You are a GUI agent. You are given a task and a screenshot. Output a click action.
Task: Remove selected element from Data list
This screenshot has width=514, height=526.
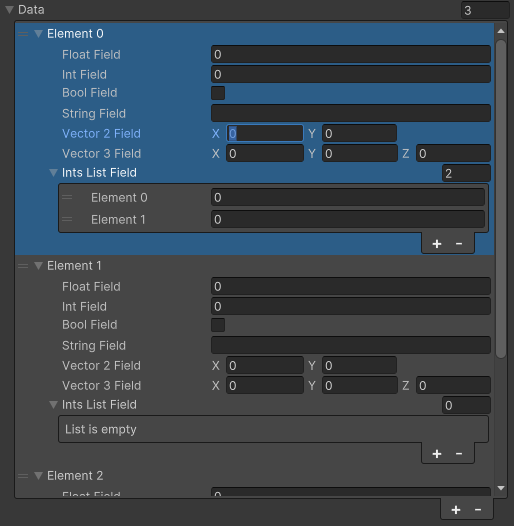pos(478,510)
